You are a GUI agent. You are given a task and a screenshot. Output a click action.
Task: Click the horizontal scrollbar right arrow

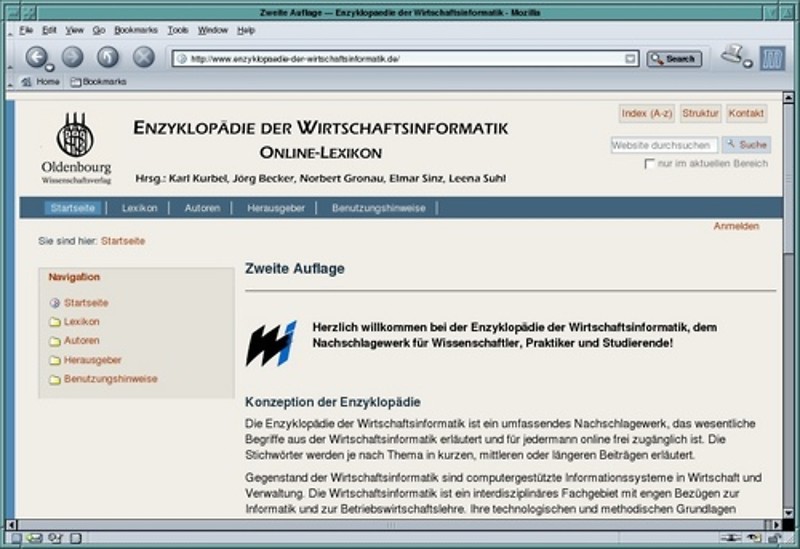[777, 525]
